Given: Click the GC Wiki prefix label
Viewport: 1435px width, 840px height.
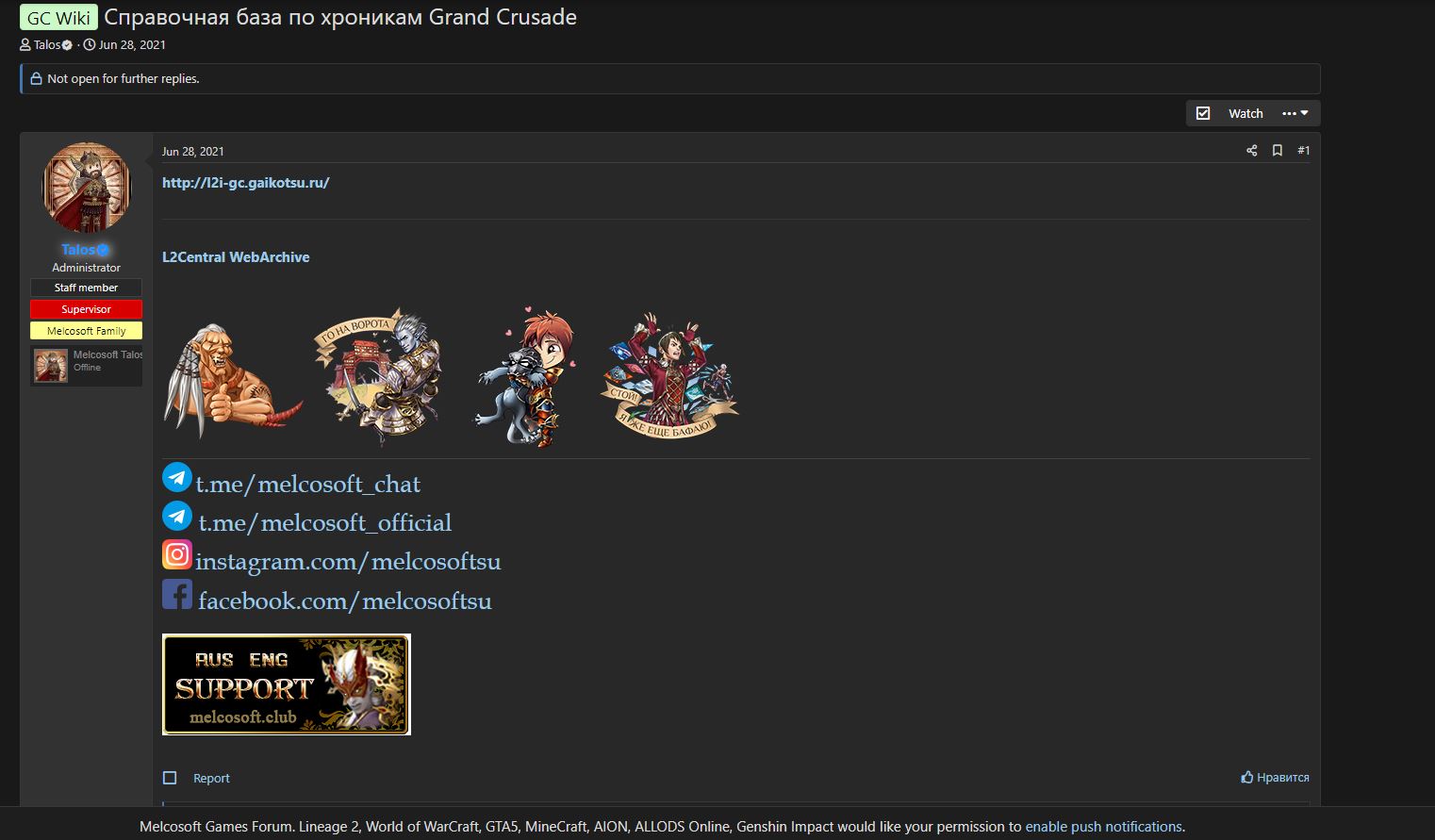Looking at the screenshot, I should (58, 18).
